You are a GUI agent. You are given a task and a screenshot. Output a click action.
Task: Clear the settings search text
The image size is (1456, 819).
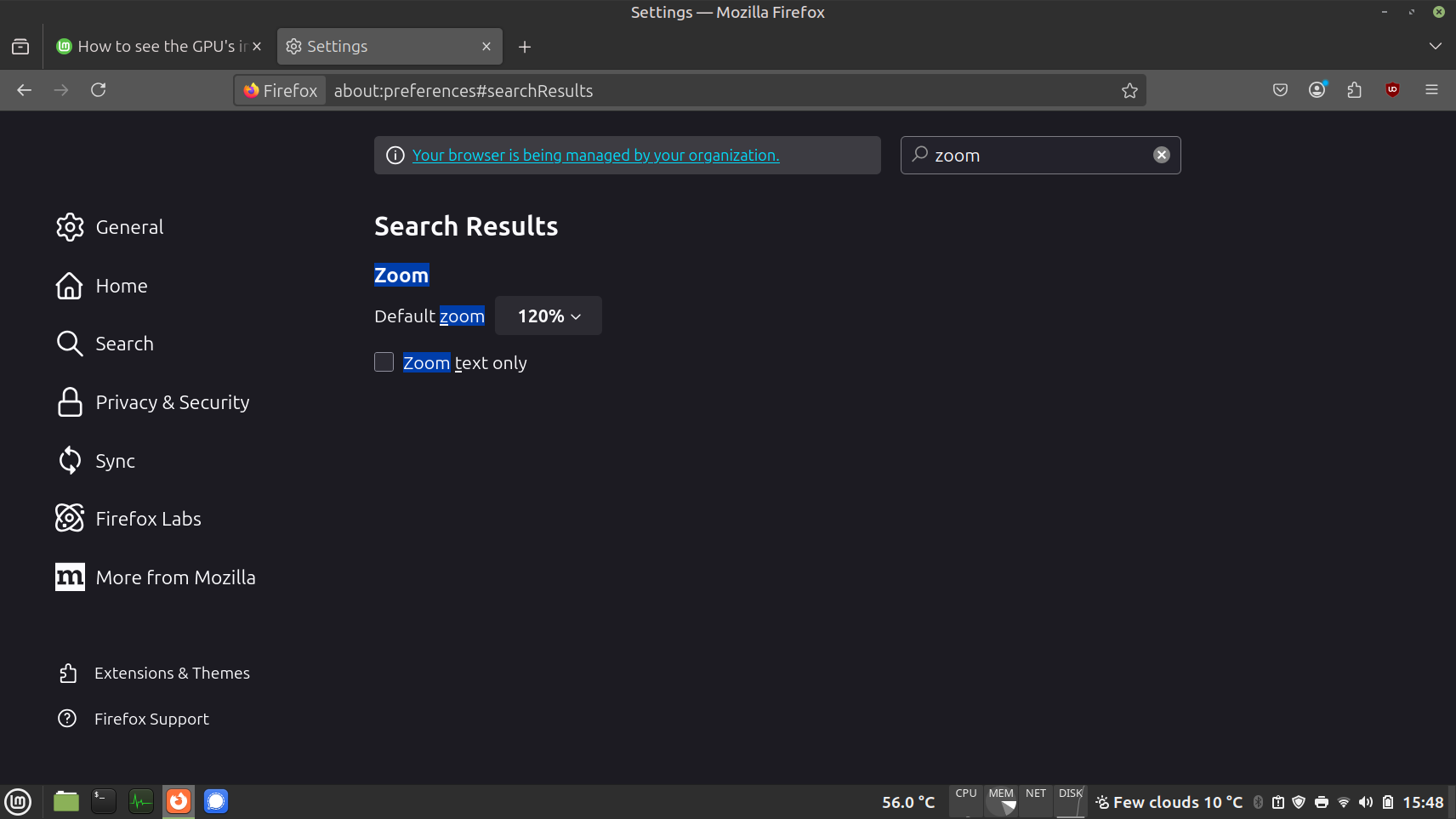click(1162, 155)
